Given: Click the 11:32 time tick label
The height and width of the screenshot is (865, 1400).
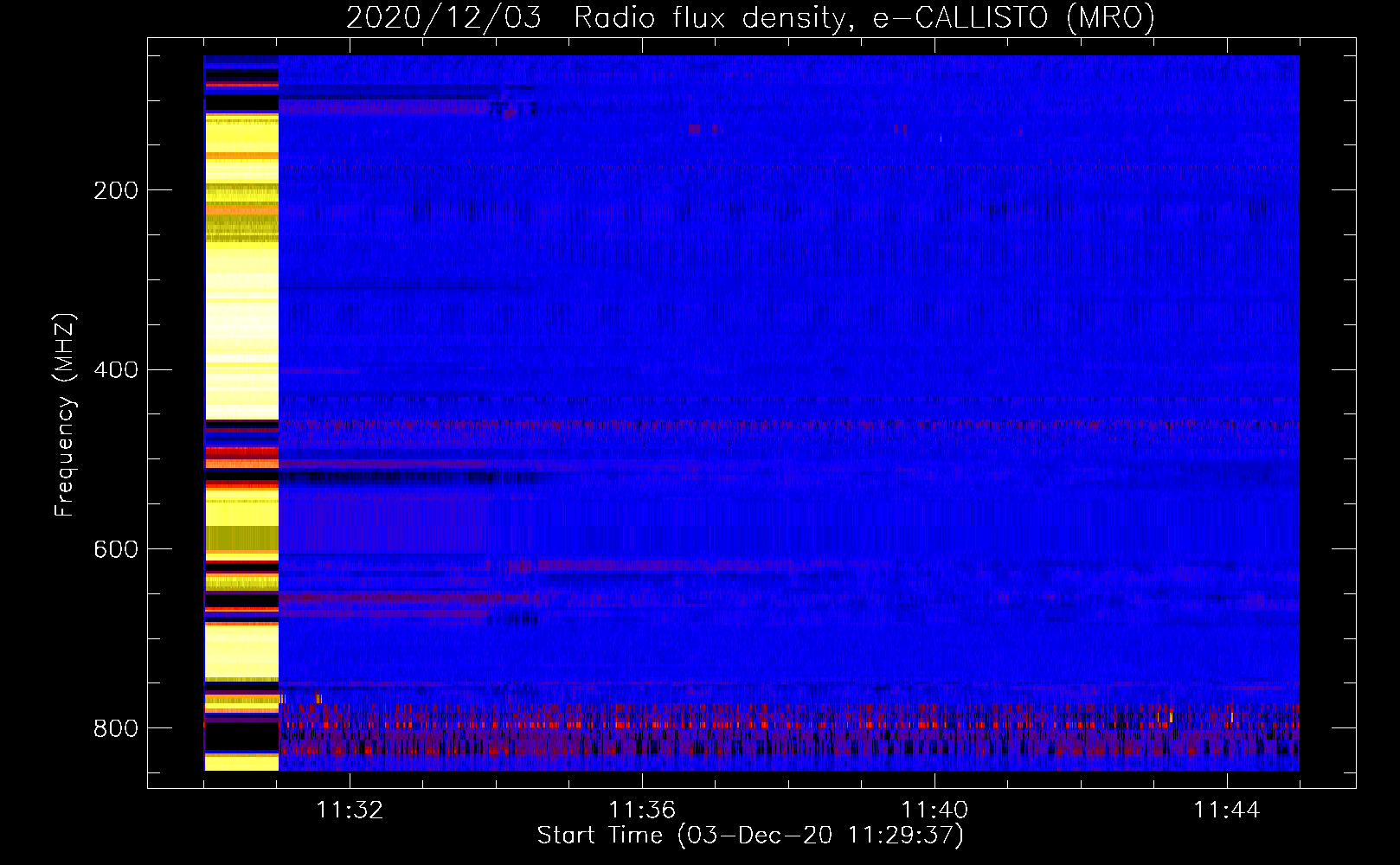Looking at the screenshot, I should [350, 811].
